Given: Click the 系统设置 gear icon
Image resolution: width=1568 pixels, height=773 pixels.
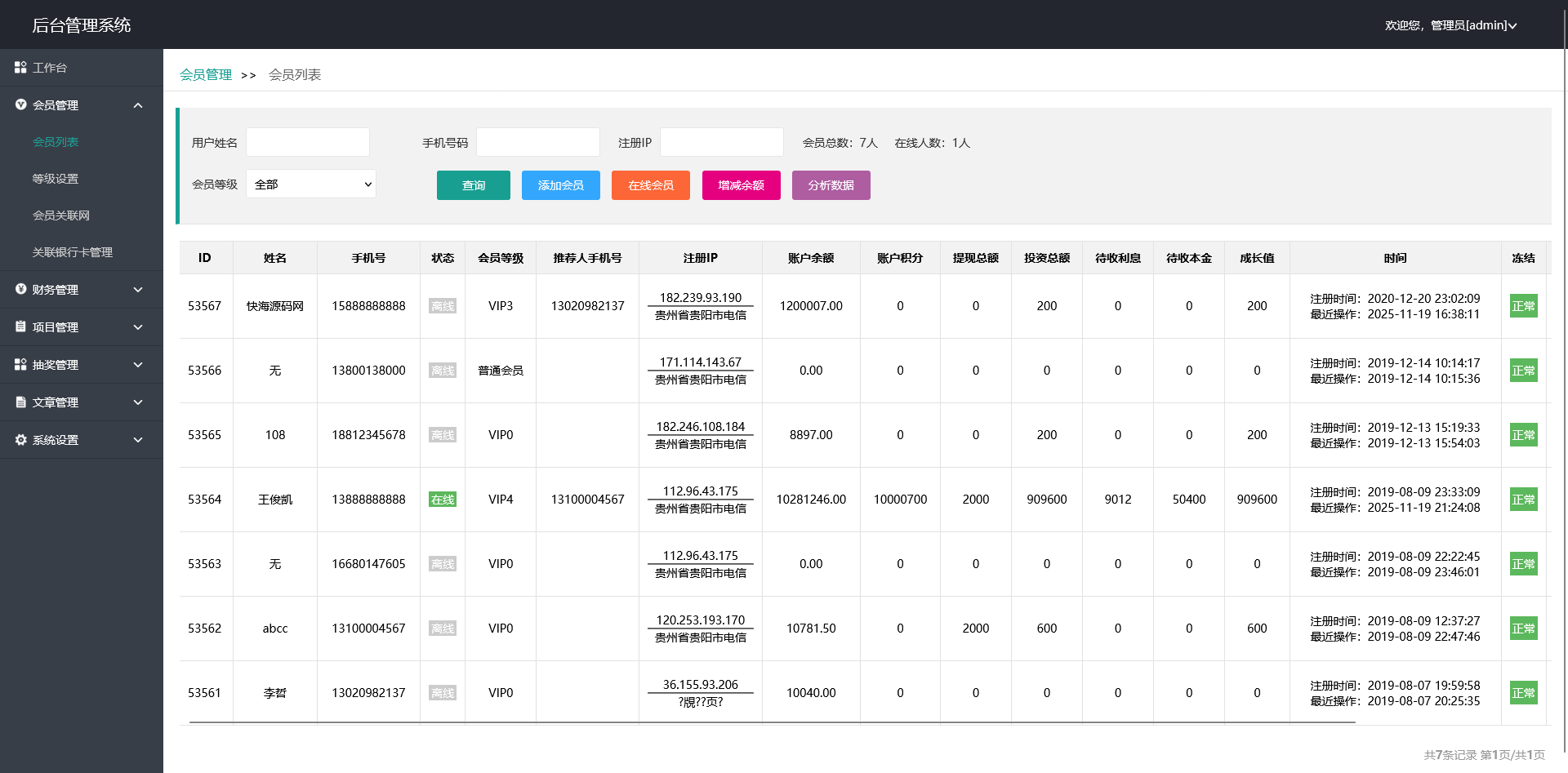Looking at the screenshot, I should click(20, 440).
